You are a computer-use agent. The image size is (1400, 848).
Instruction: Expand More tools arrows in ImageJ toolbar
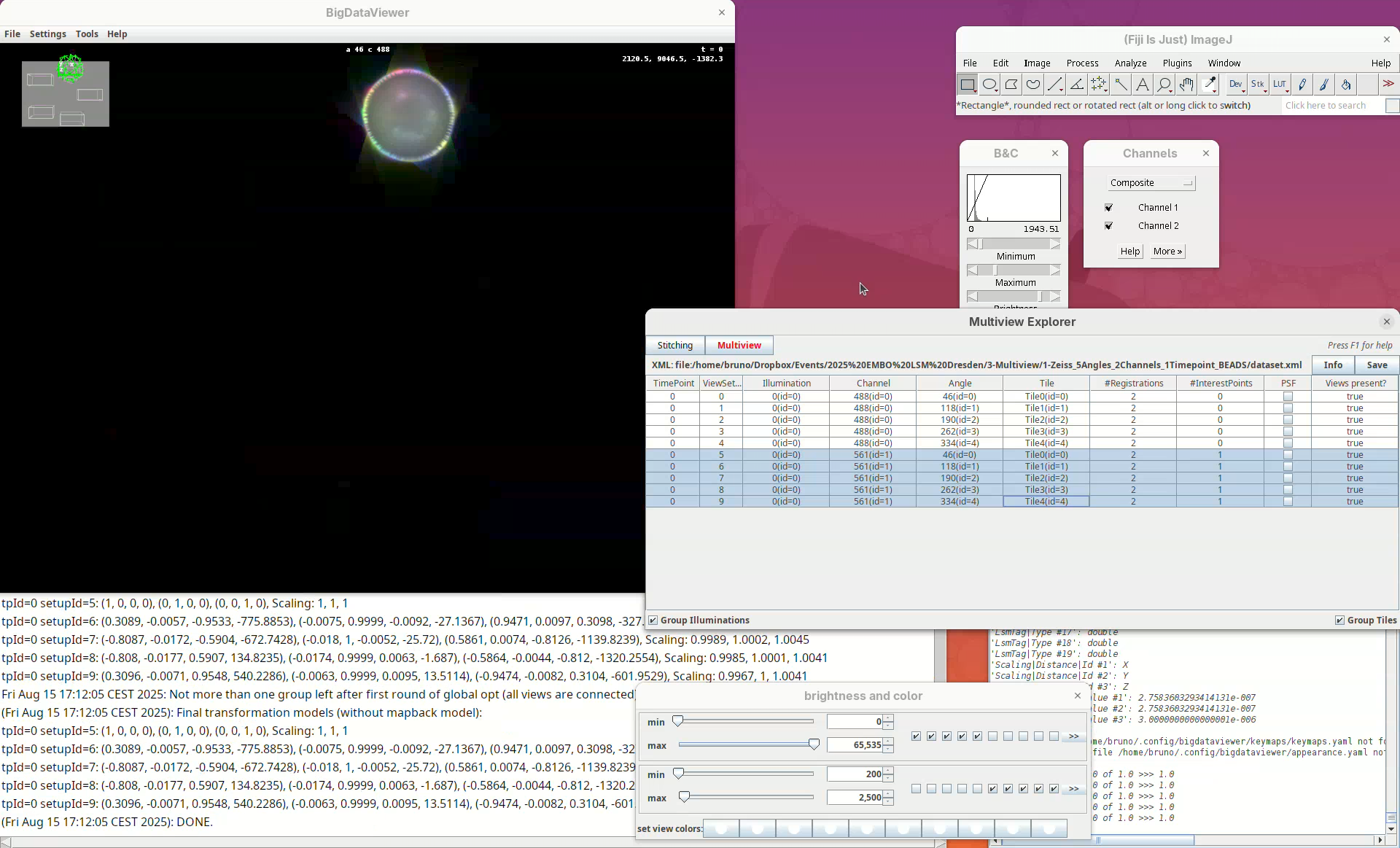[x=1388, y=85]
